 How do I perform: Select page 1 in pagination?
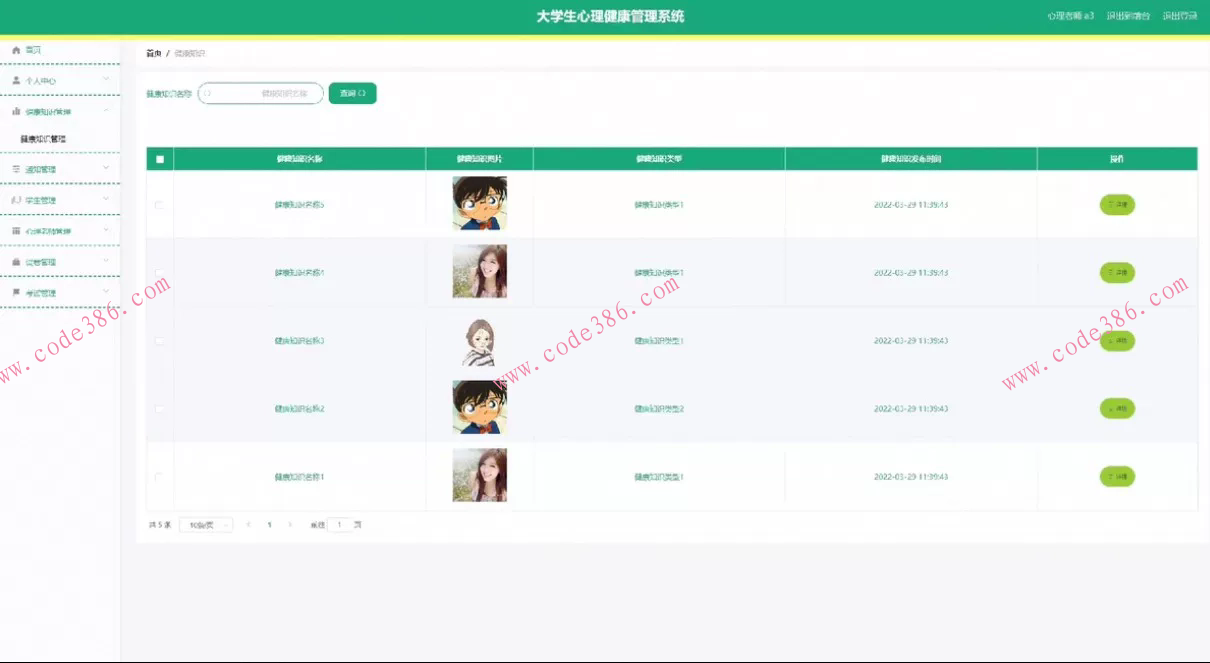coord(269,525)
